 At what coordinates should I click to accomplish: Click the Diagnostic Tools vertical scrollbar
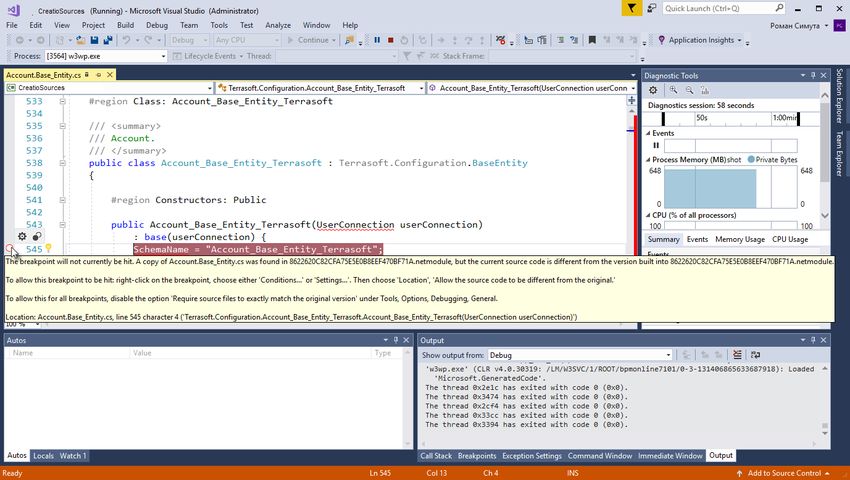point(825,155)
